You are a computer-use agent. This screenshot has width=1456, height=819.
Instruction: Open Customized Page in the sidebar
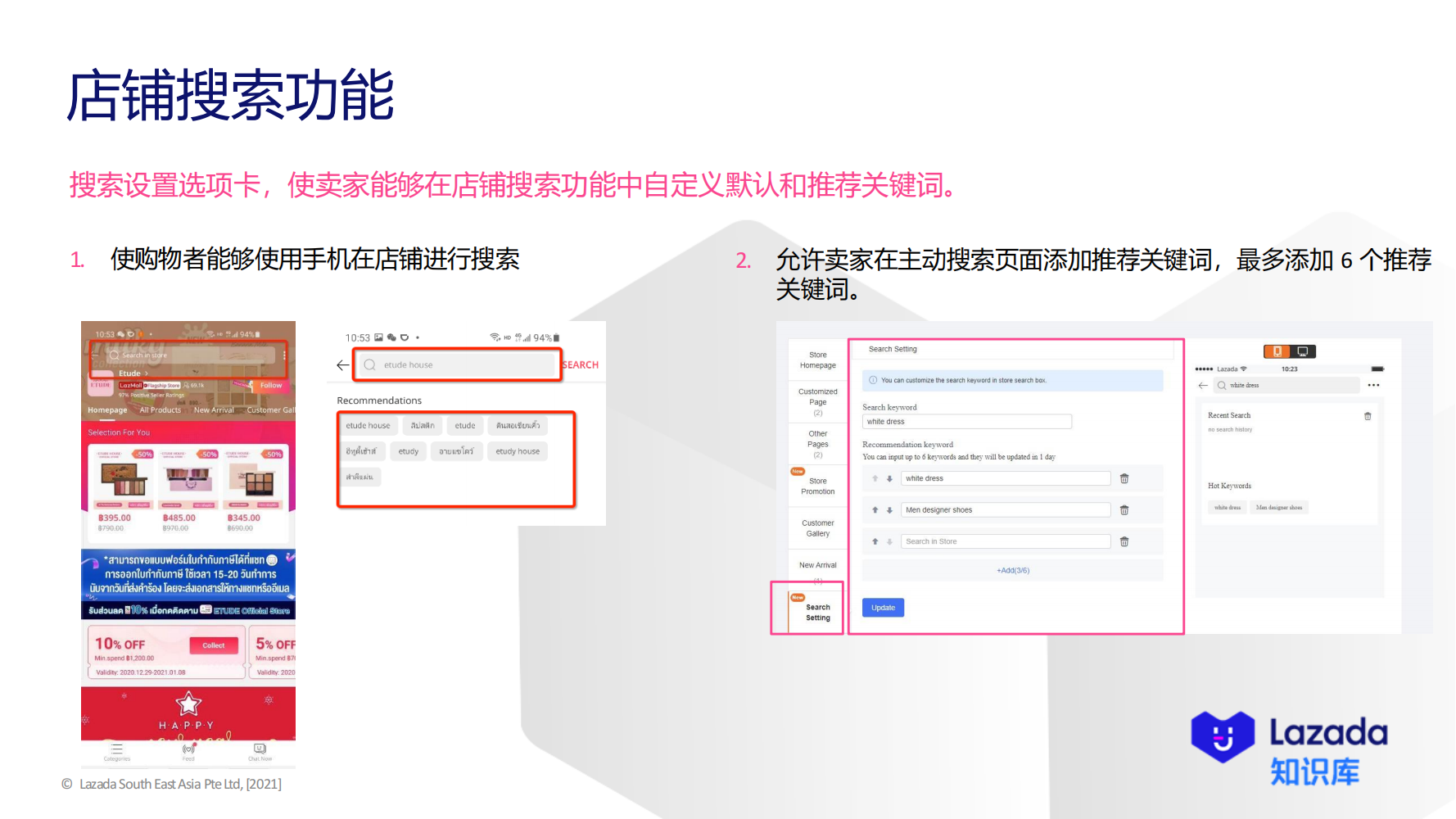(x=818, y=401)
